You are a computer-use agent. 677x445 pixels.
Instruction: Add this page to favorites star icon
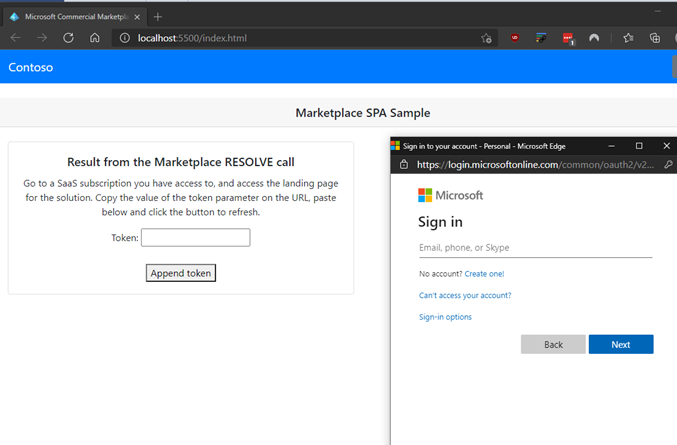point(486,38)
